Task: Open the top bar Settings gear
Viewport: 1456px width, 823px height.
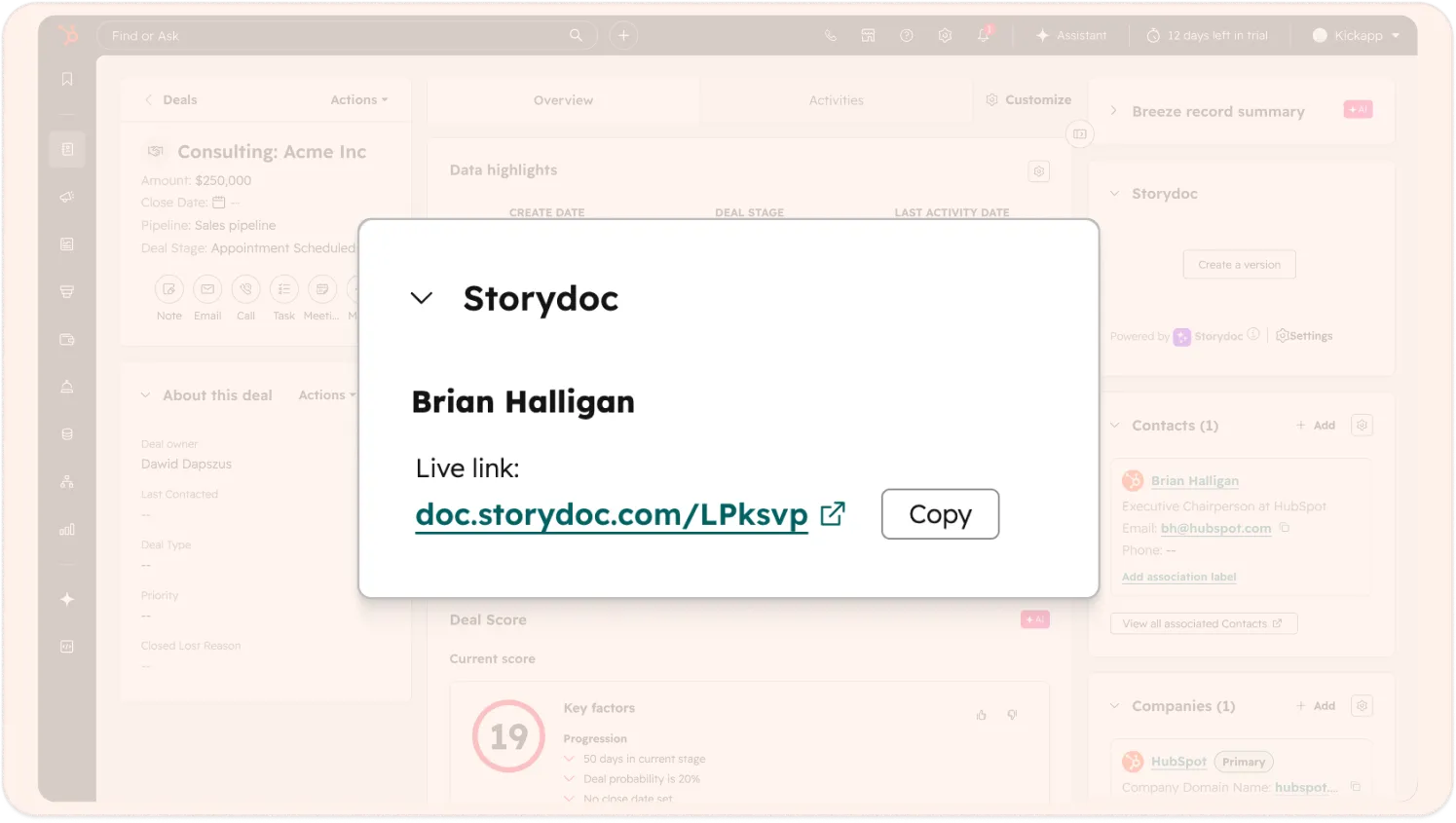Action: tap(945, 35)
